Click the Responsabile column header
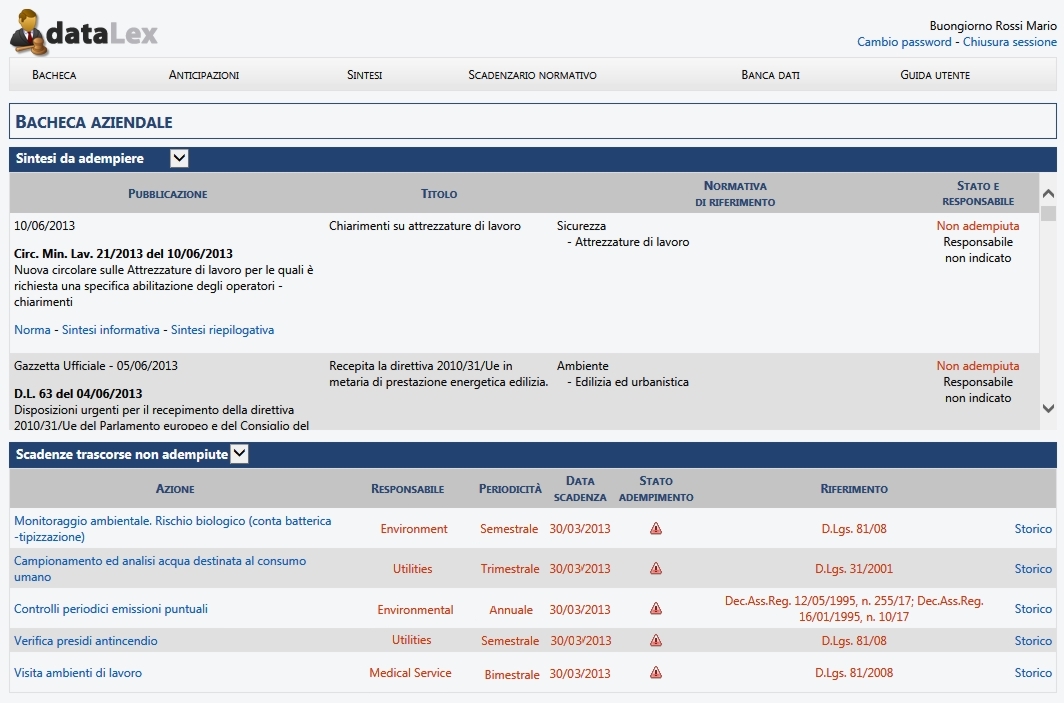1064x703 pixels. click(407, 489)
